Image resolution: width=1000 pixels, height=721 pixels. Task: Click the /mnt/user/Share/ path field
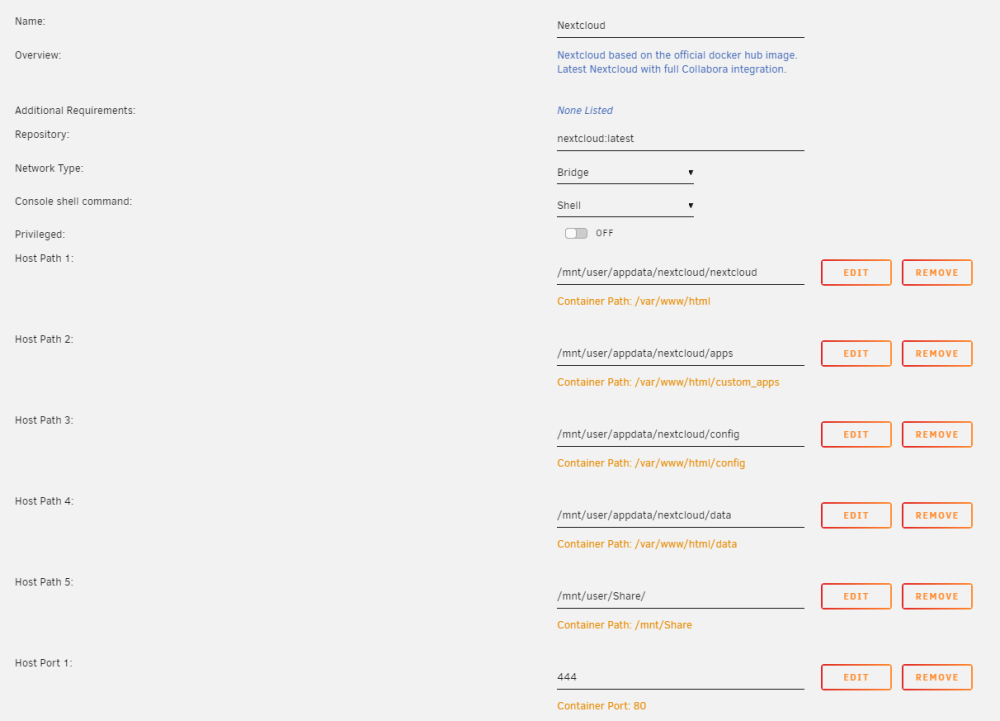680,597
